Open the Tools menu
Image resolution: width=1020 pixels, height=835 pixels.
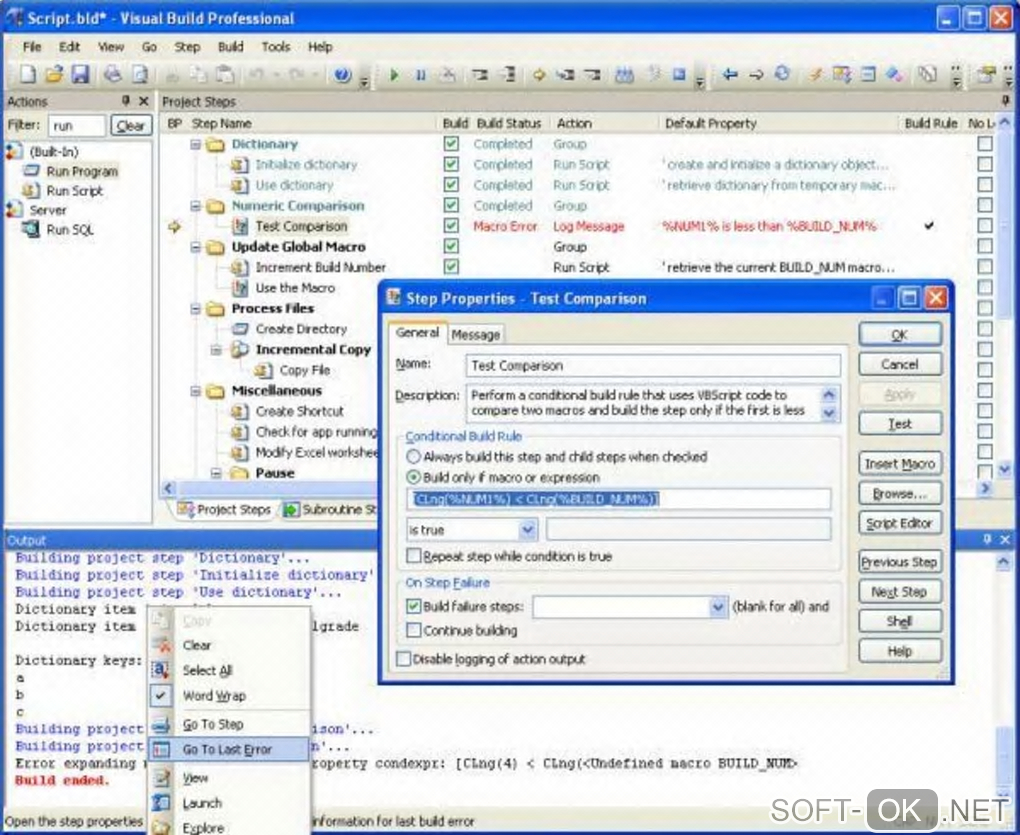tap(276, 47)
